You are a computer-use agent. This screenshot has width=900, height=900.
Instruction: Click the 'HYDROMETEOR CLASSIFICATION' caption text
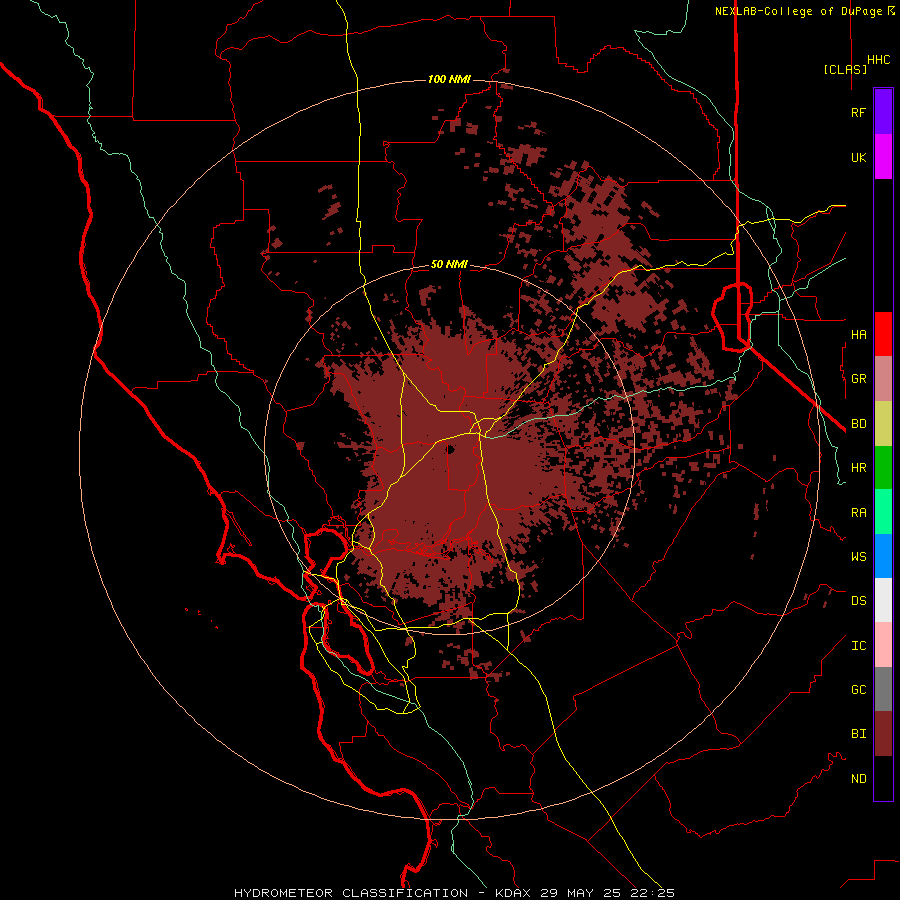351,893
